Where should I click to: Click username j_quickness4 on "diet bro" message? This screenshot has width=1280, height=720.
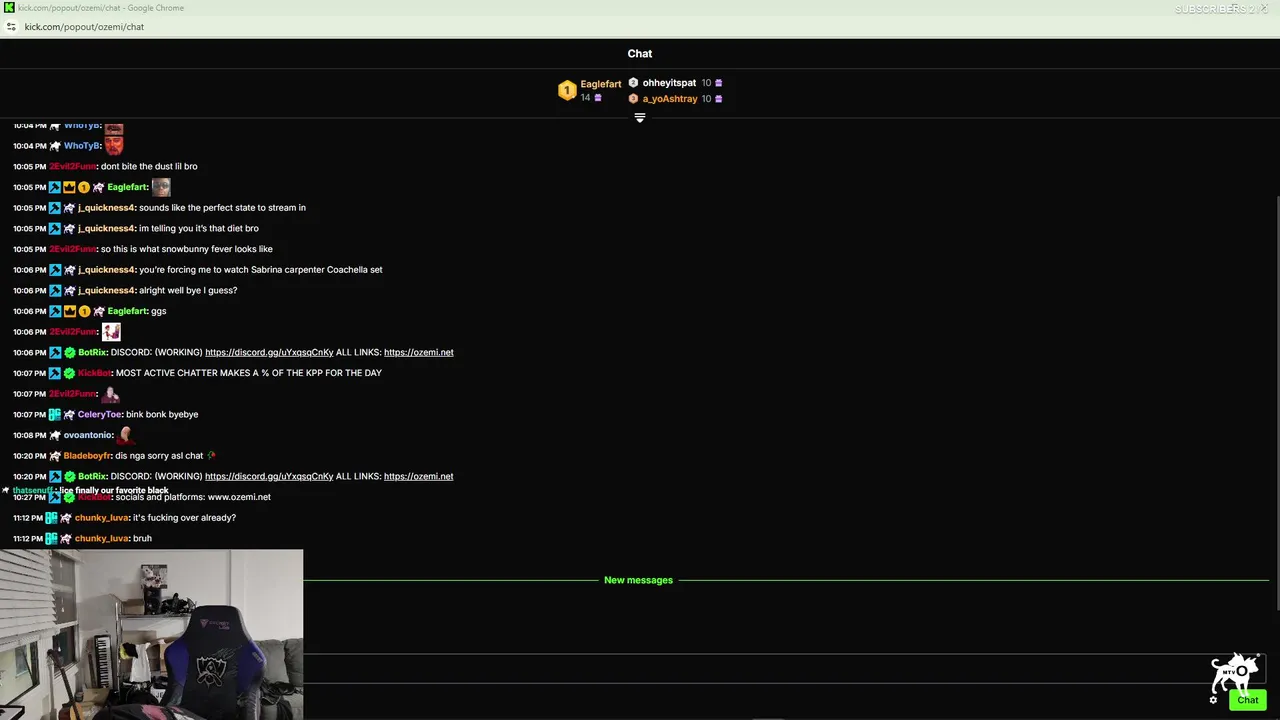click(106, 228)
